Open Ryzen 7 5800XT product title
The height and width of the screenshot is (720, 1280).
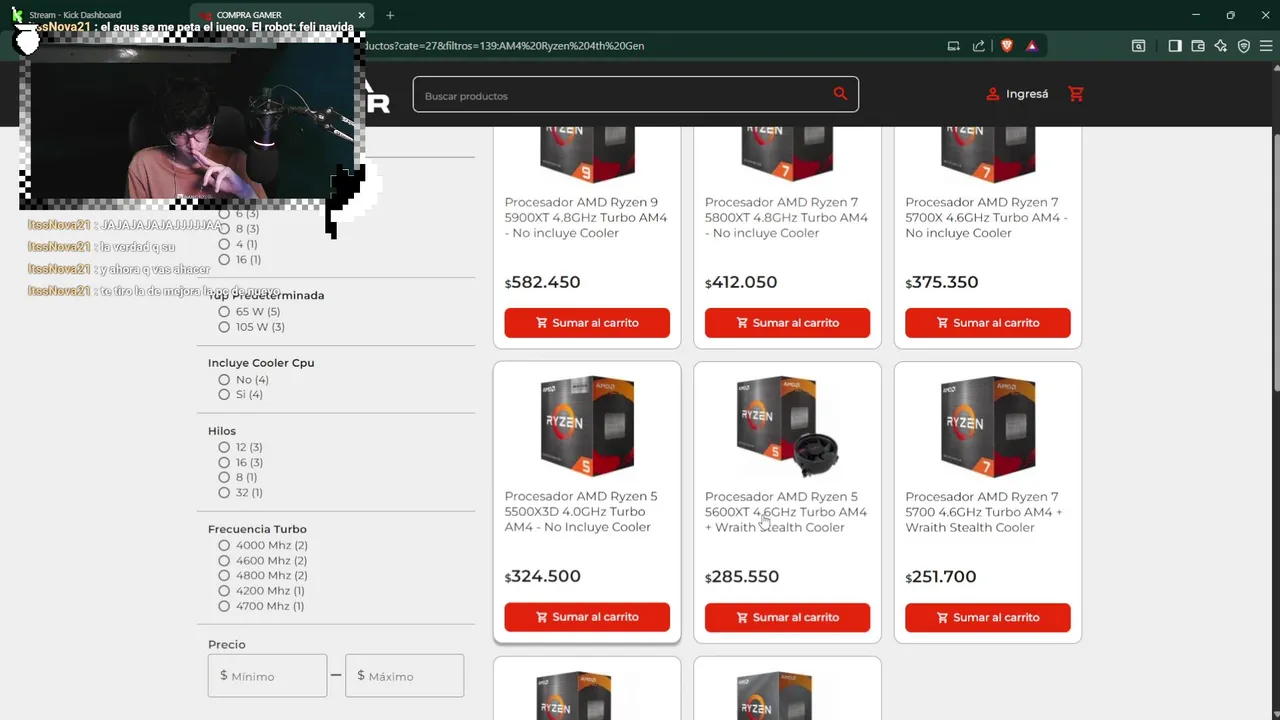786,218
